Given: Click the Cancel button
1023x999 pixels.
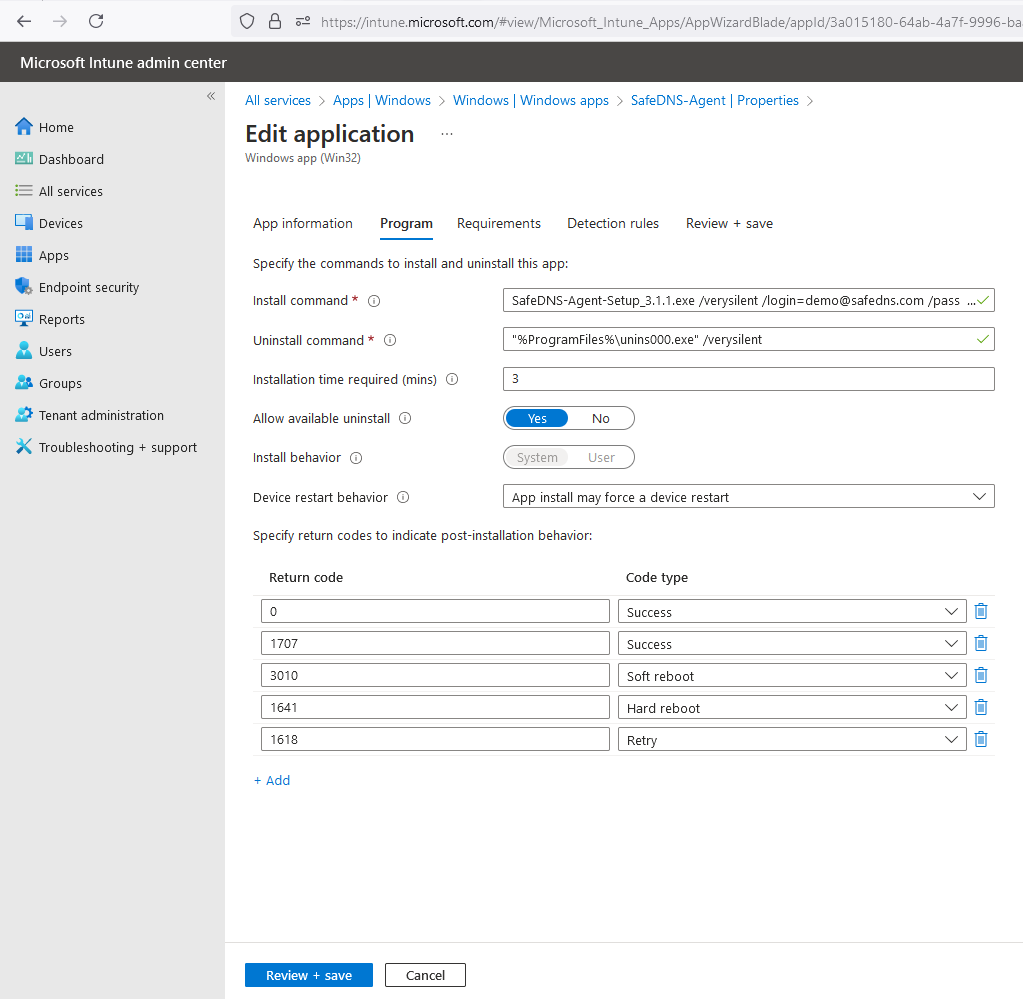Looking at the screenshot, I should pos(425,975).
